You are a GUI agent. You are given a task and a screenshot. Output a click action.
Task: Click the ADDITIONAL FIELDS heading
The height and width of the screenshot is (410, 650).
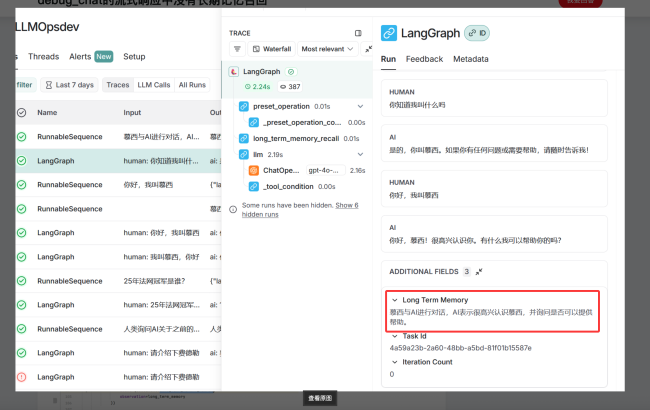(424, 272)
